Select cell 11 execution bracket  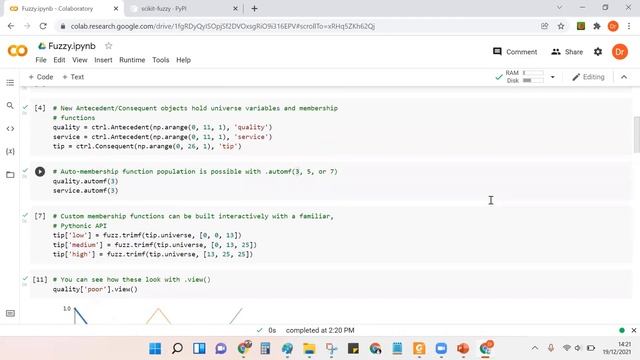coord(40,280)
